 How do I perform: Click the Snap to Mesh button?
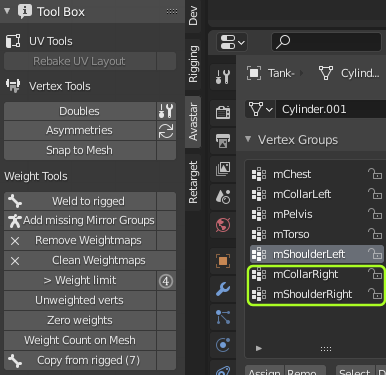(x=80, y=150)
